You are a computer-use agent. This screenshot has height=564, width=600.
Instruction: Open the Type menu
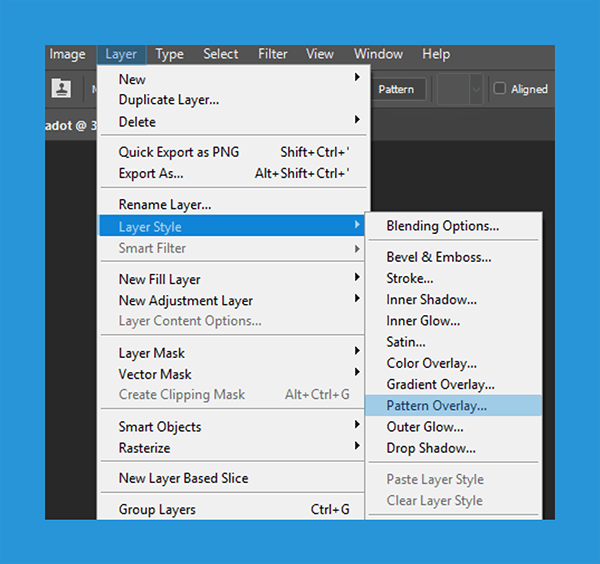(x=170, y=54)
